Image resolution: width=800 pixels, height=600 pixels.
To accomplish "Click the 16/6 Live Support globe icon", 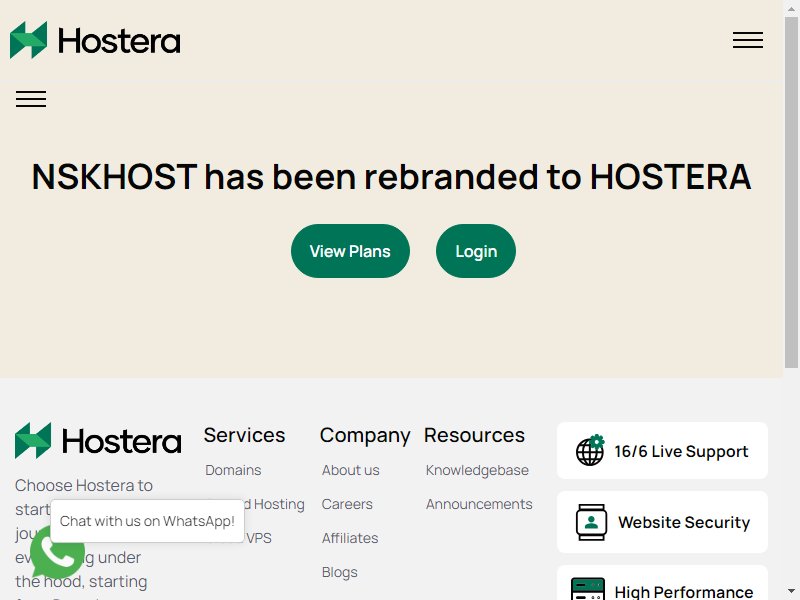I will tap(590, 450).
